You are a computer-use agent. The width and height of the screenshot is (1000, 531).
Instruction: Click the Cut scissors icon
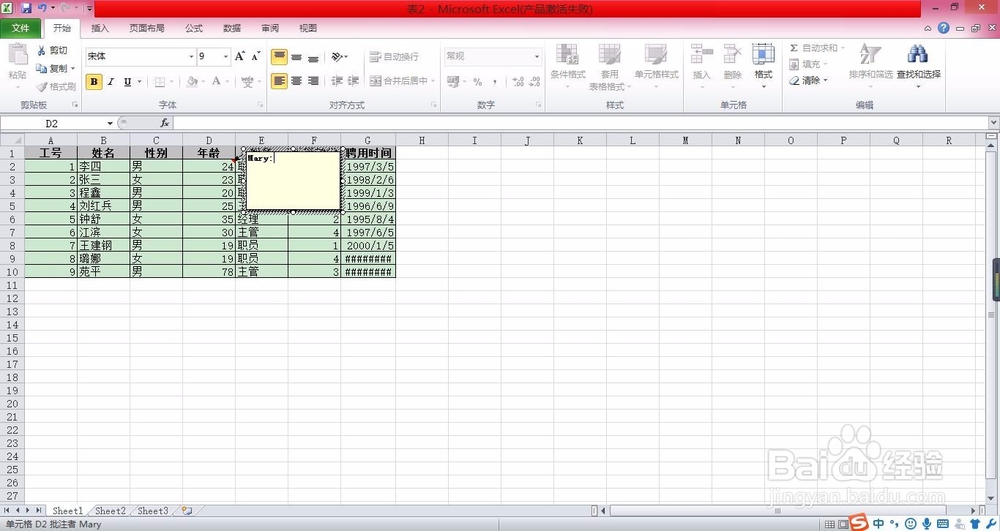pyautogui.click(x=41, y=50)
